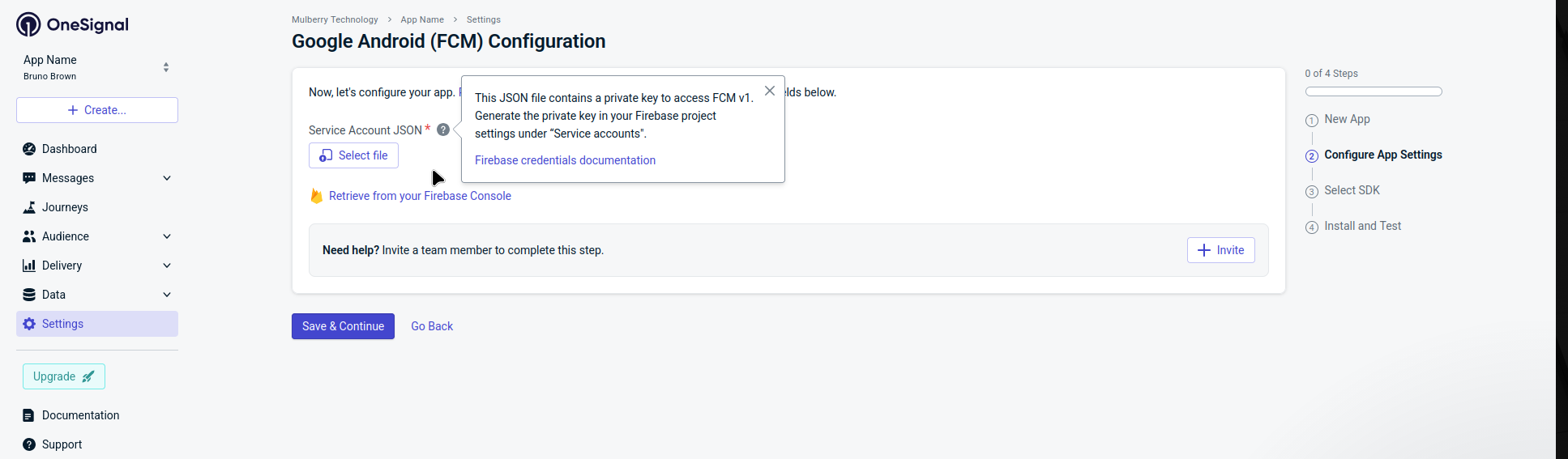Click the onboarding steps progress bar

pos(1374,91)
